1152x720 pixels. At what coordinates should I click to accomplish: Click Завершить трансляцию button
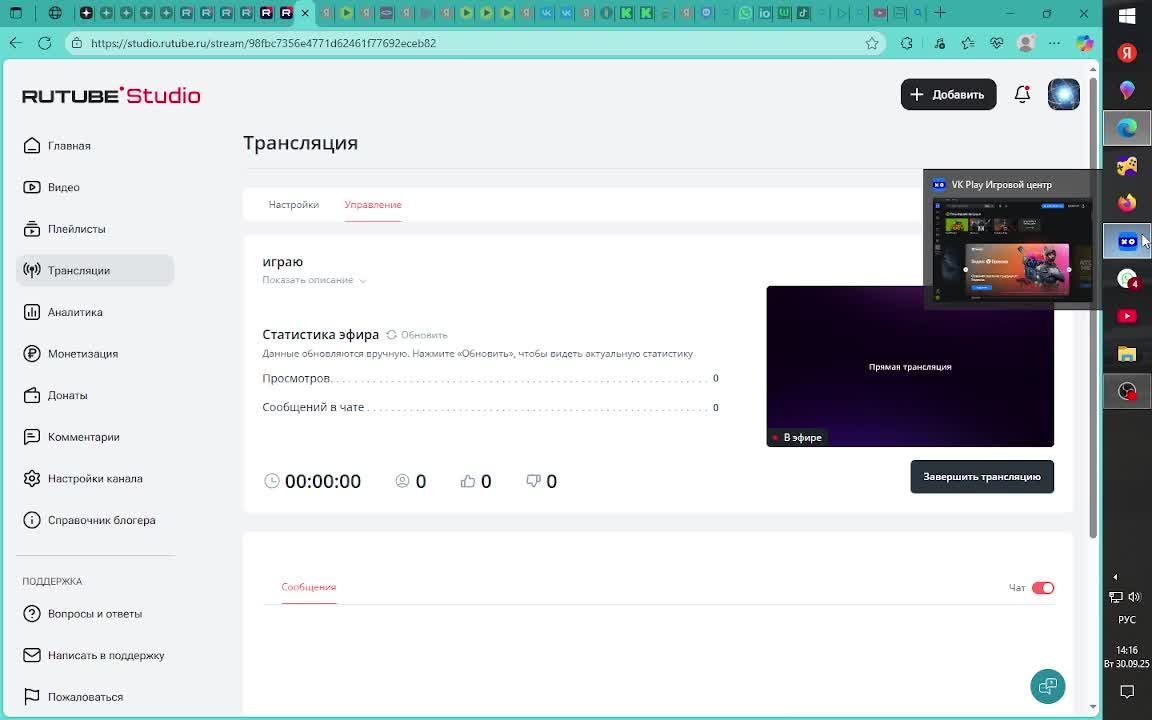[x=982, y=477]
